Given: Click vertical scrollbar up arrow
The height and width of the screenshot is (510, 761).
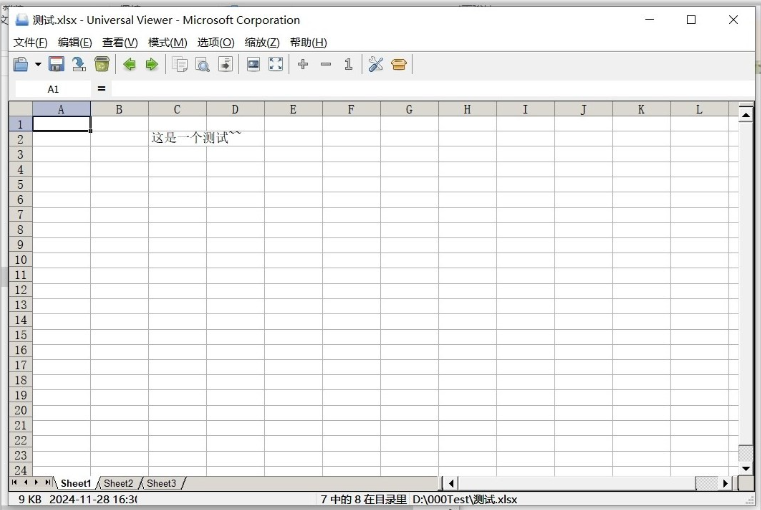Looking at the screenshot, I should (745, 114).
